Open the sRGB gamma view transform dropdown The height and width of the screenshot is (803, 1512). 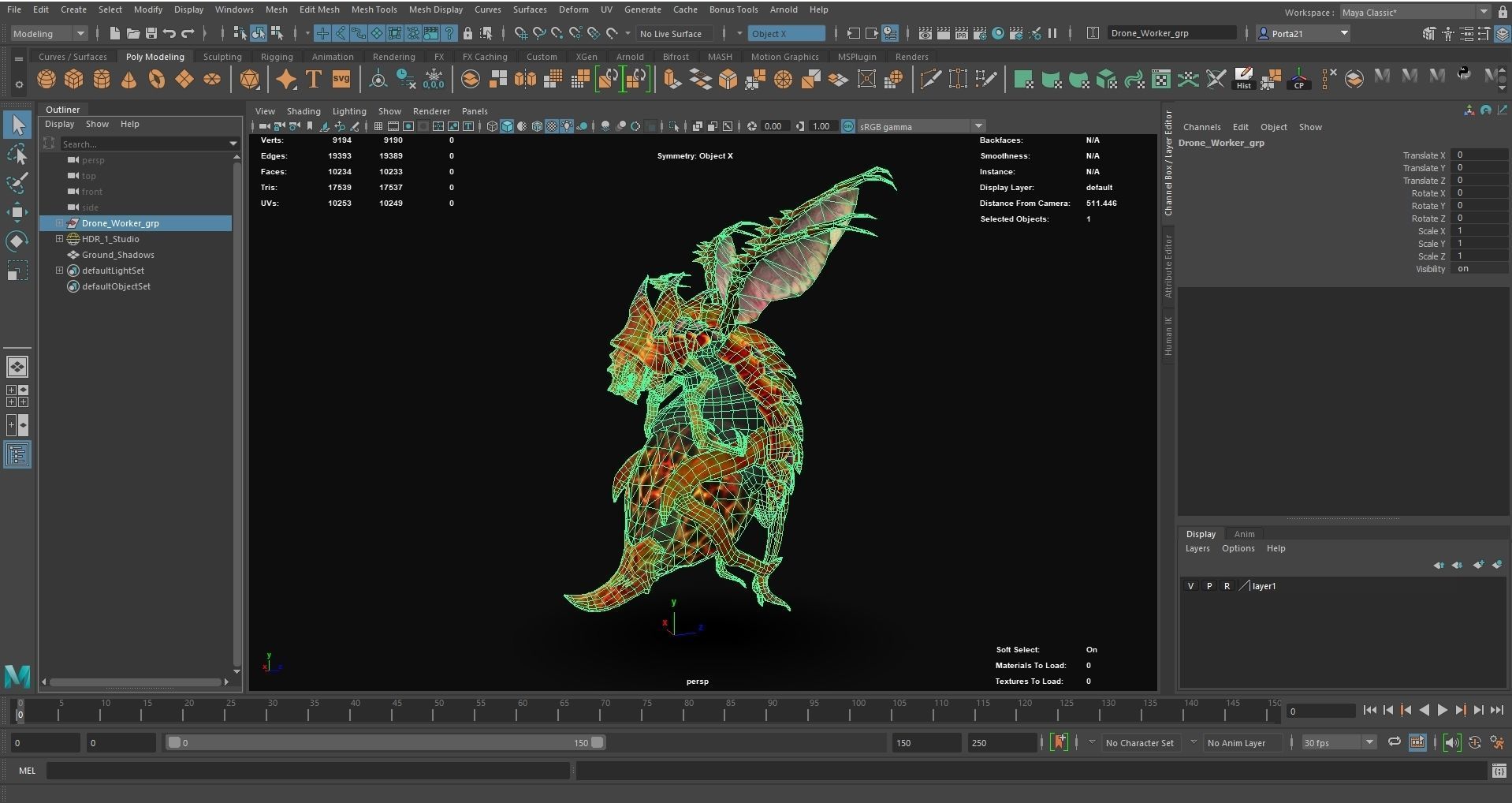(x=978, y=126)
